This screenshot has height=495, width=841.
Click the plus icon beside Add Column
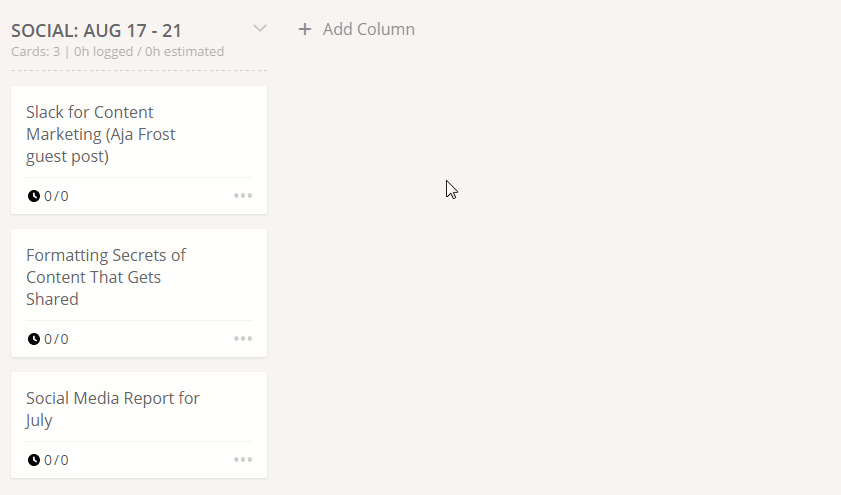305,29
